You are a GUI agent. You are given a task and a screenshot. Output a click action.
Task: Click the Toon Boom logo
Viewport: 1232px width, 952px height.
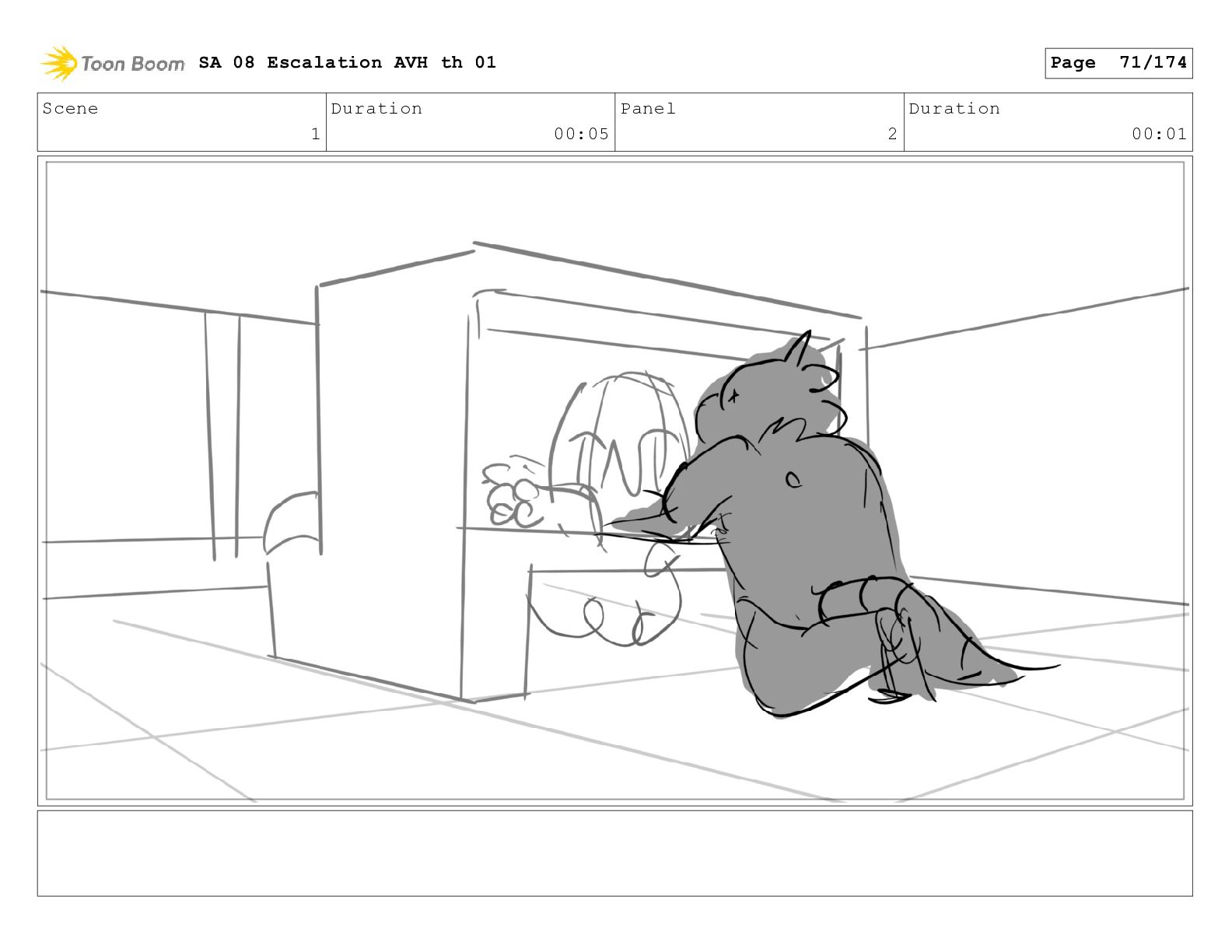113,63
